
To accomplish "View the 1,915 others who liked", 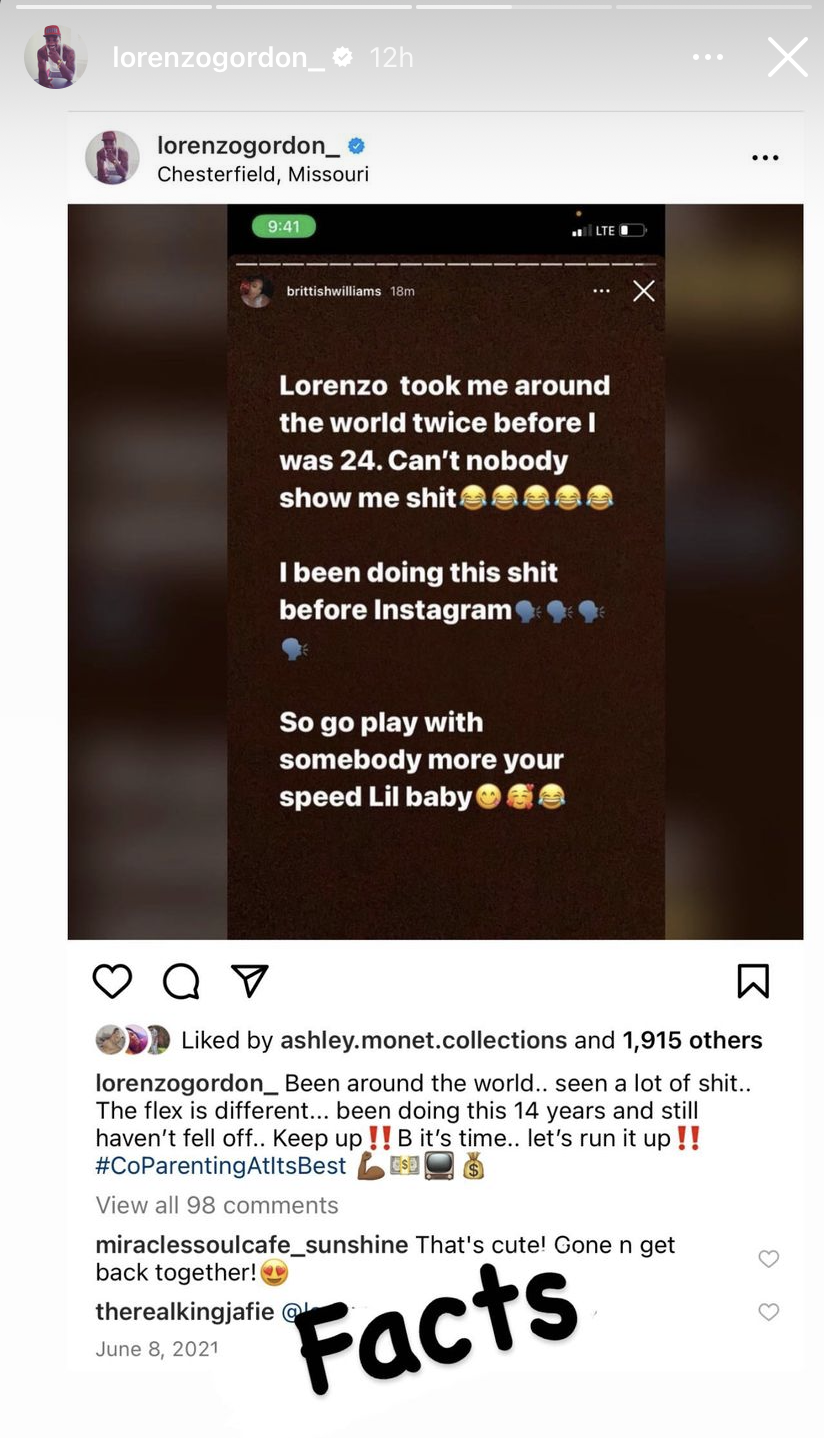I will pyautogui.click(x=692, y=1040).
